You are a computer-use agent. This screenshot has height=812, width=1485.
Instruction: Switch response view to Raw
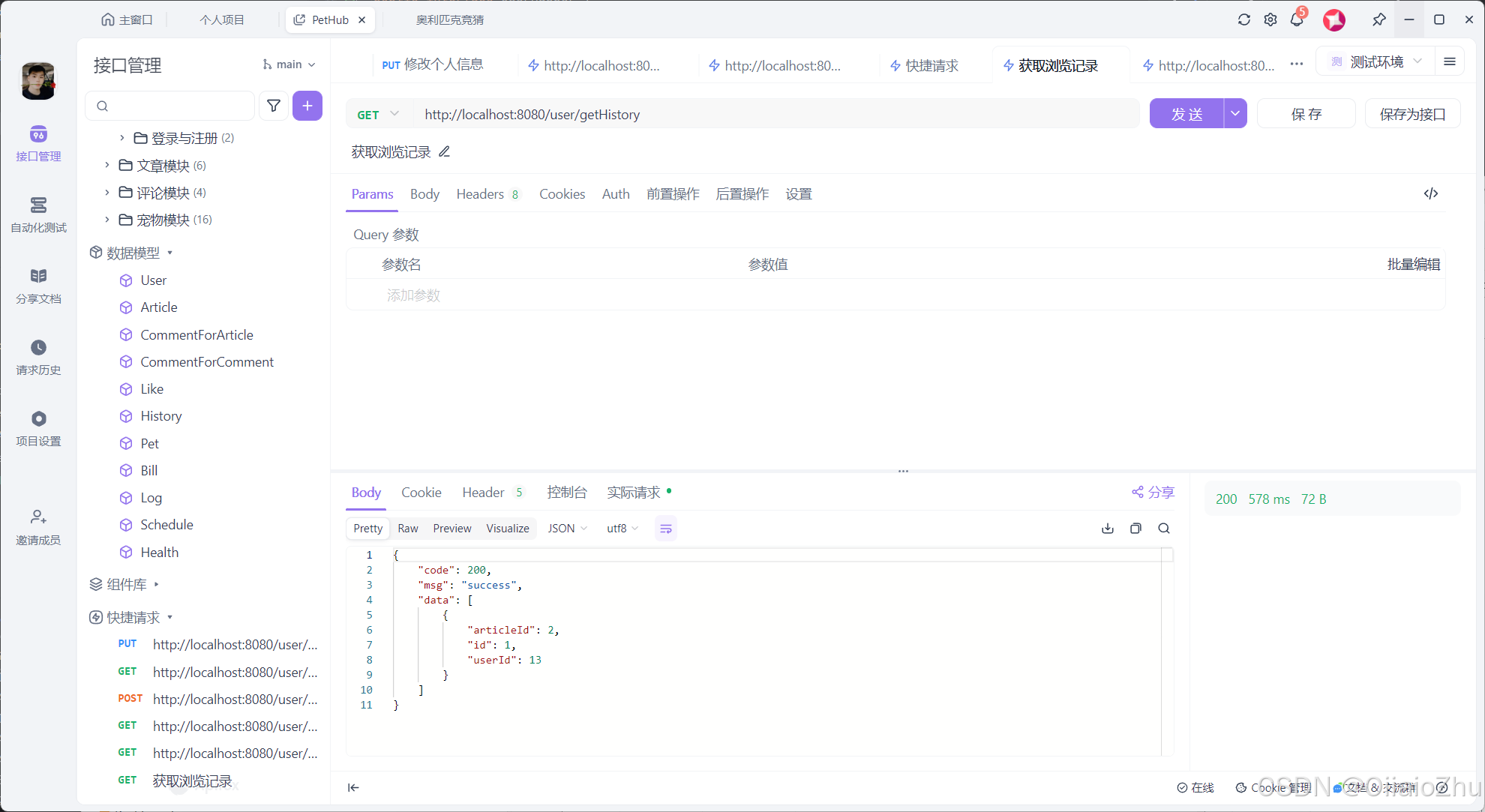pos(408,528)
